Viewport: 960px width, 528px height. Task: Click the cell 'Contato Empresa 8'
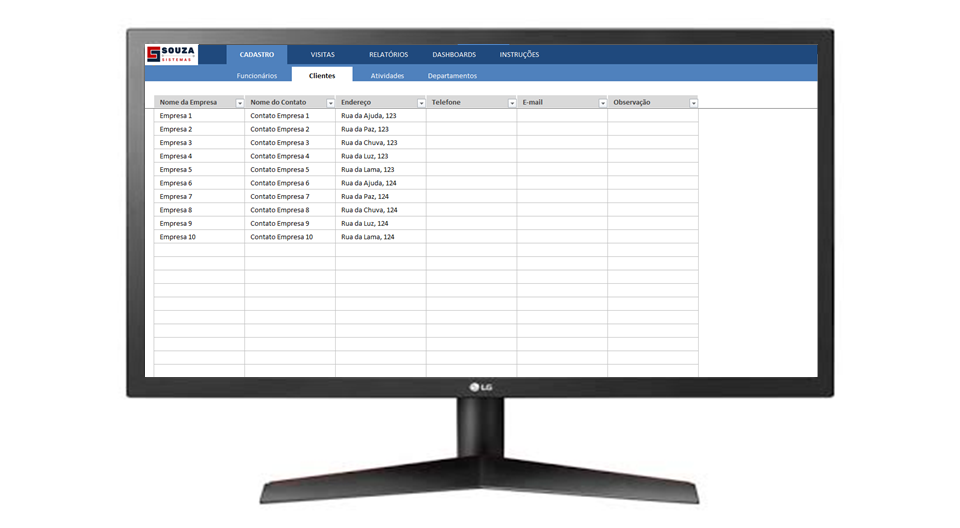point(290,210)
